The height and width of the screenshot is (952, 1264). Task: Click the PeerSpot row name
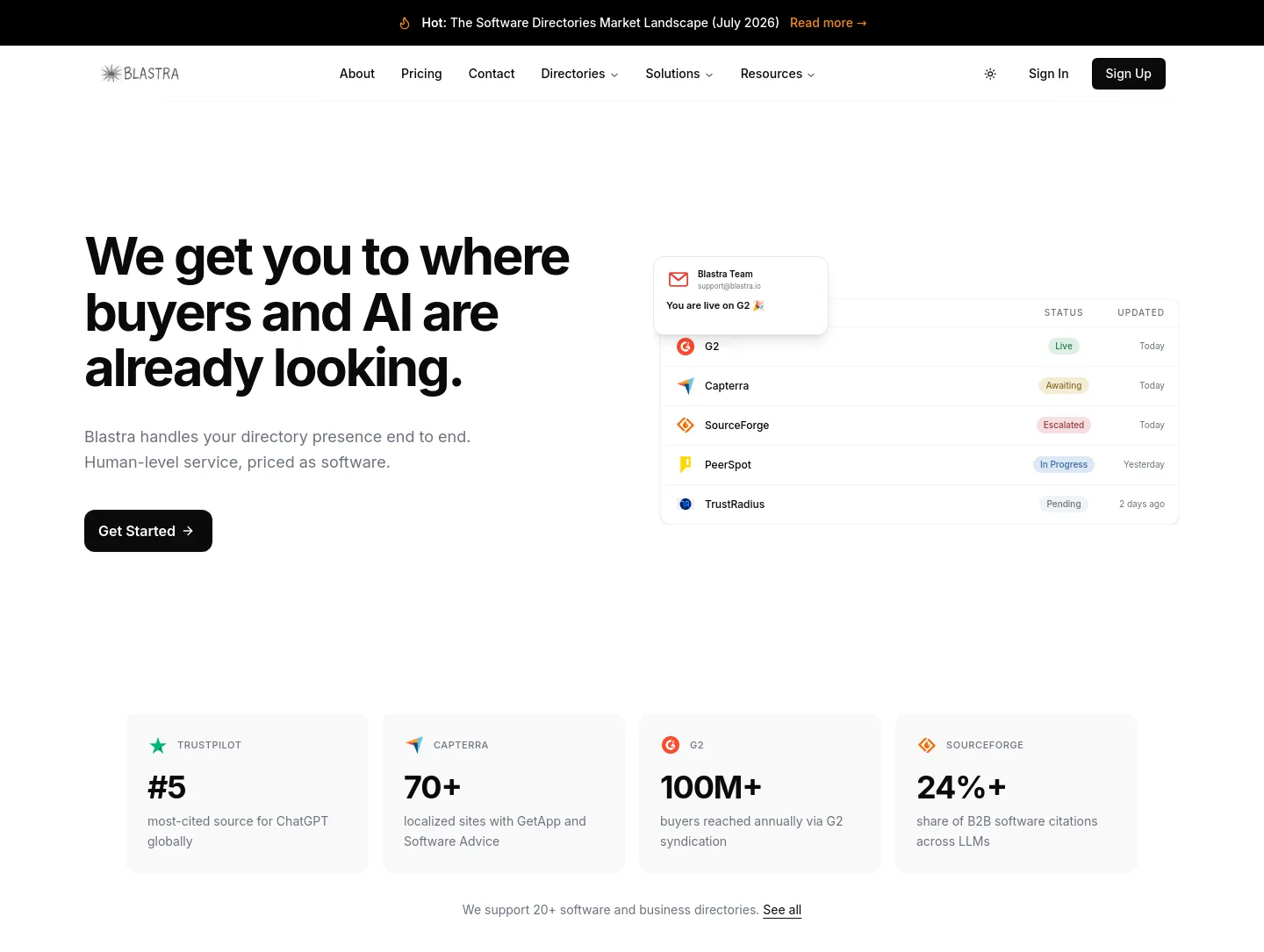pyautogui.click(x=728, y=465)
